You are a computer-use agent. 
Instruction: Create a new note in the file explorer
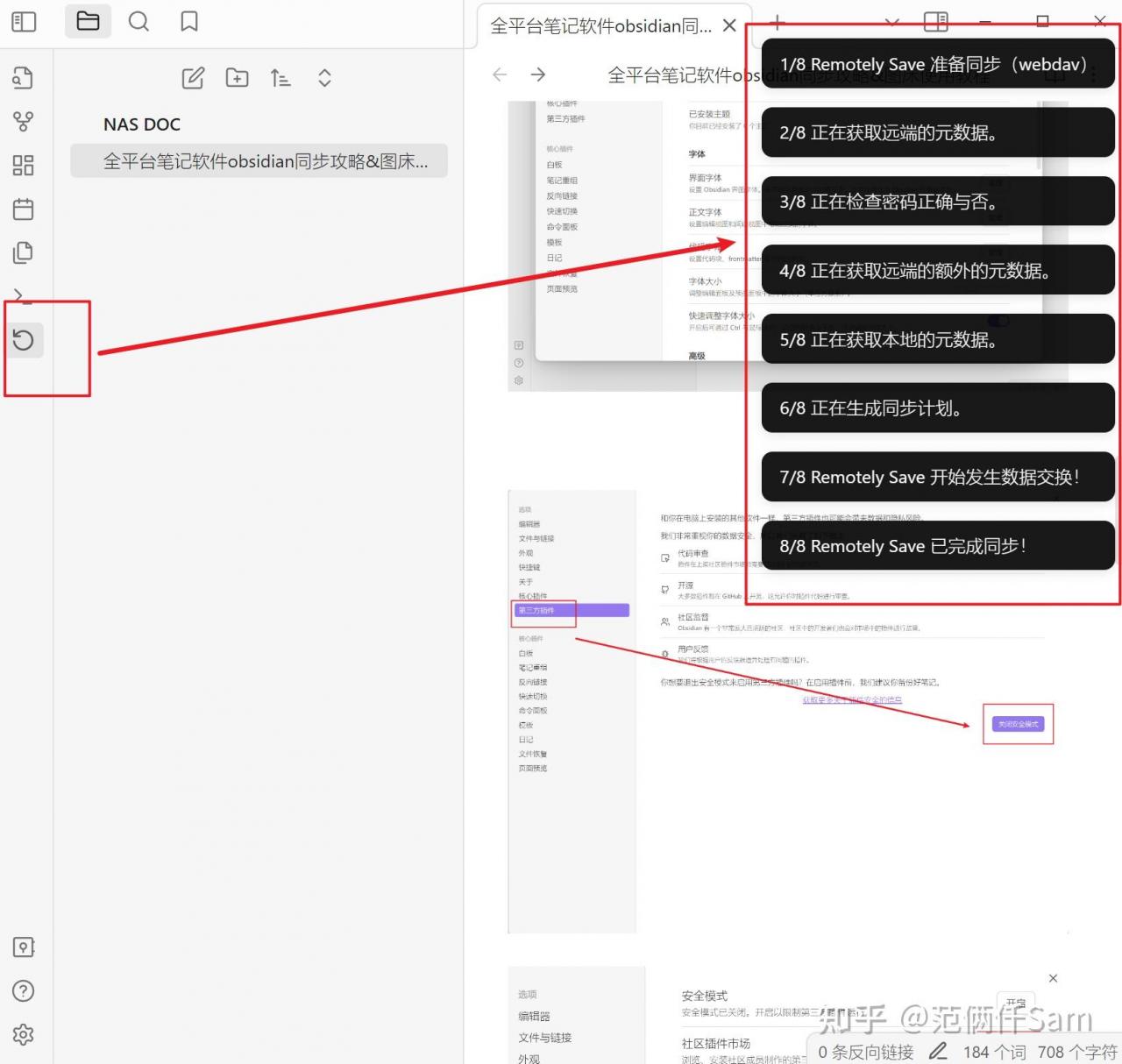[193, 78]
